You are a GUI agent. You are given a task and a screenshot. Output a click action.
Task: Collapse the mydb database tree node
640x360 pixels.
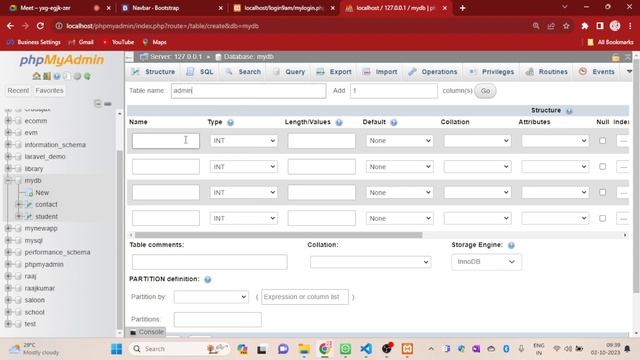tap(8, 180)
